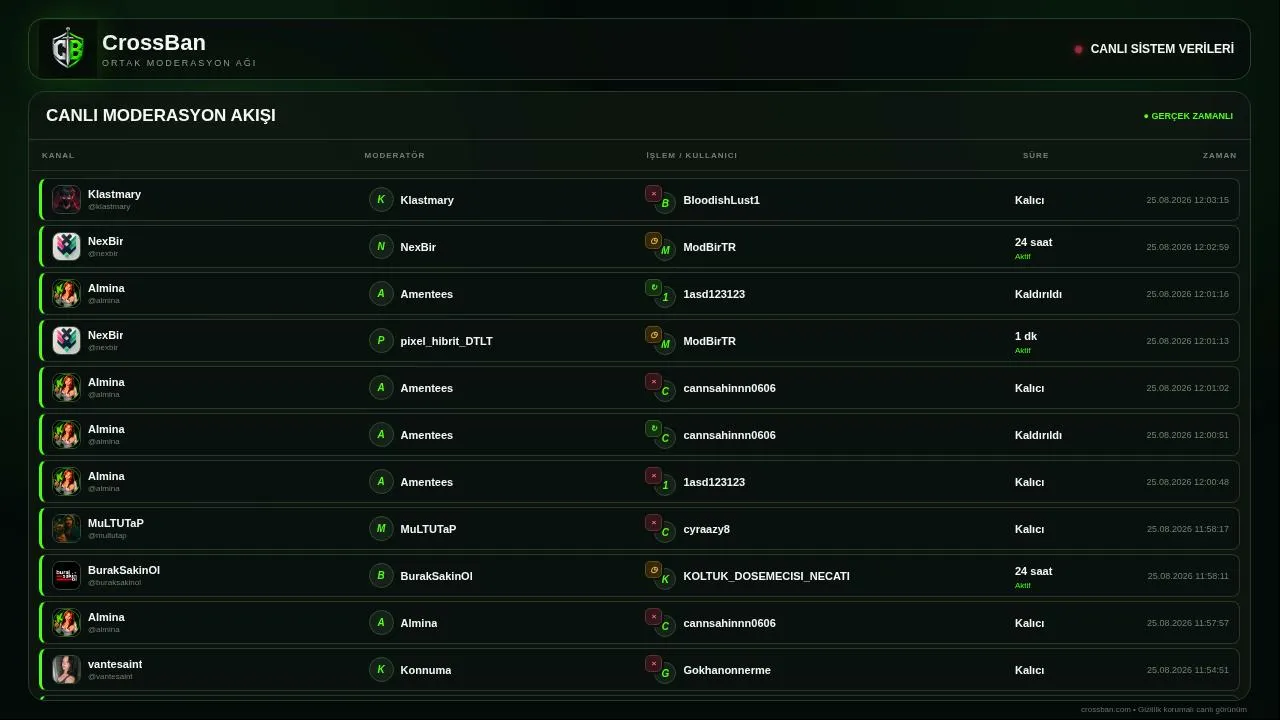Open the Klastmary channel avatar
Screen dimensions: 1280x720
[66, 199]
